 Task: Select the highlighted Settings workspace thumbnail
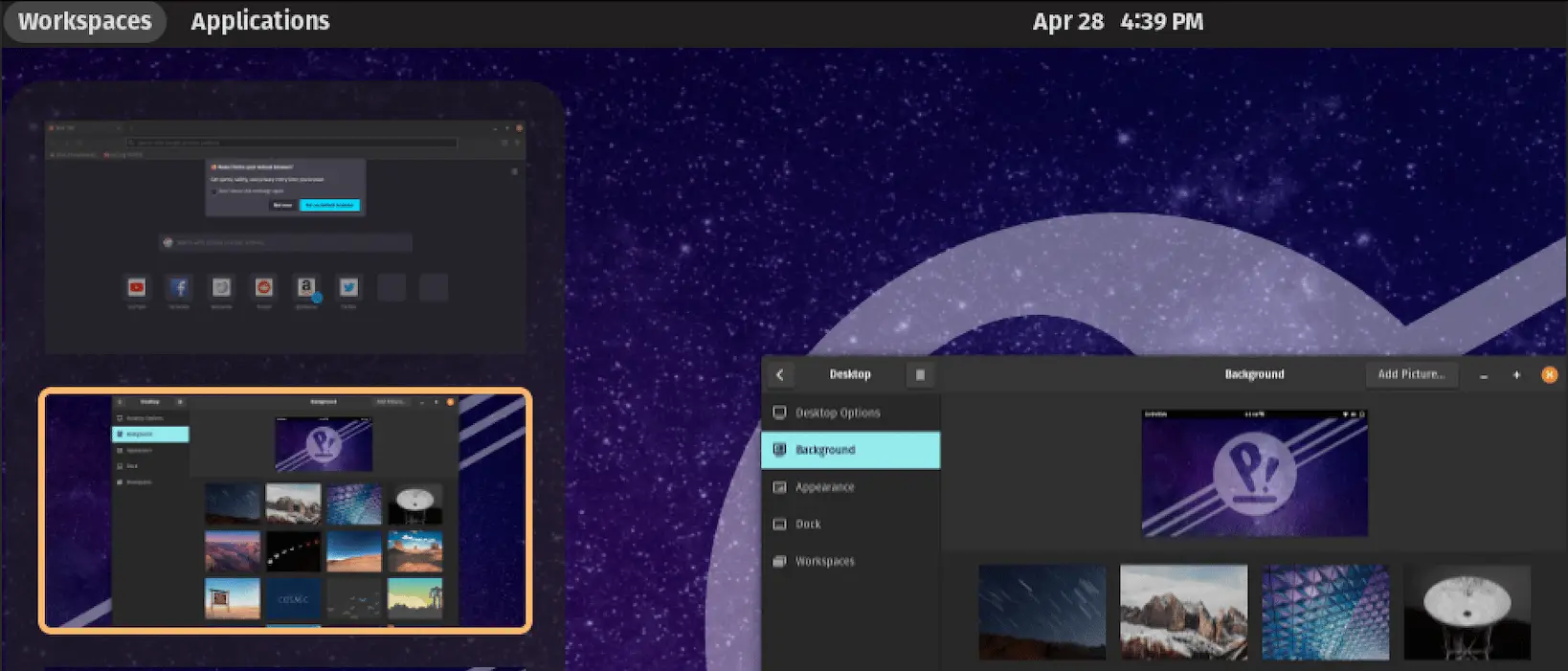tap(285, 510)
